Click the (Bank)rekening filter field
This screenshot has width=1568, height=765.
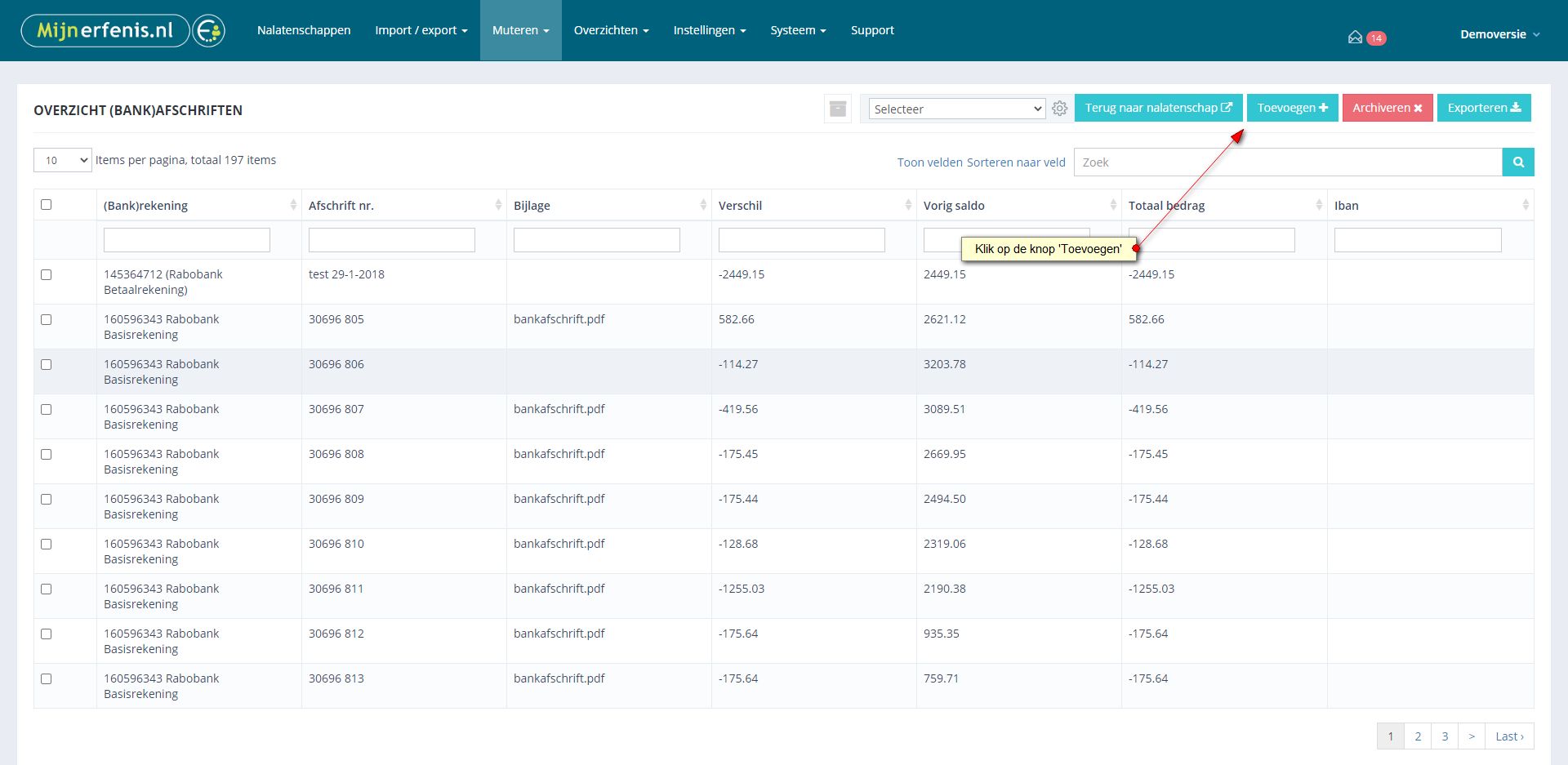(x=187, y=240)
